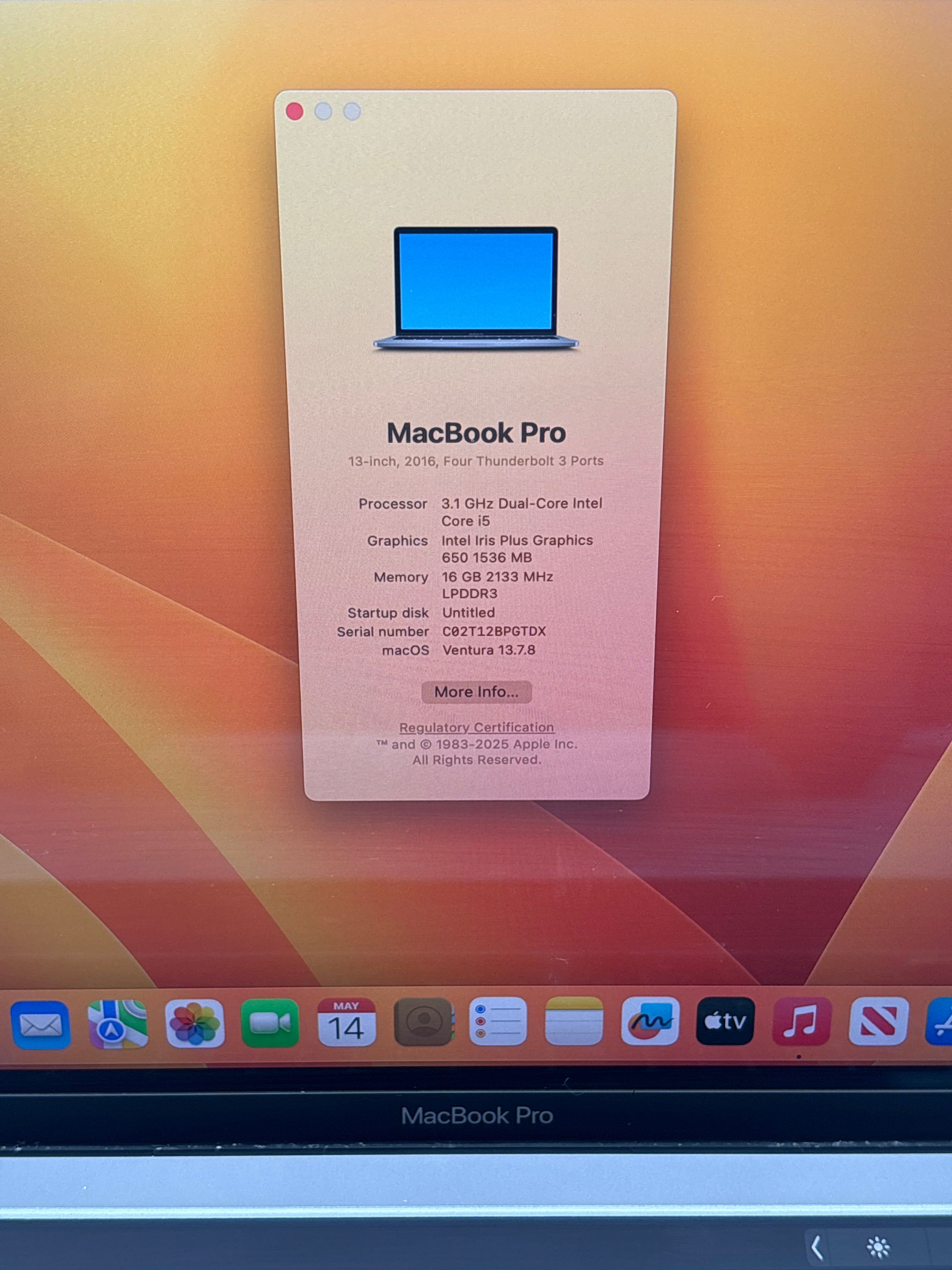
Task: Open the Photos app in the Dock
Action: pyautogui.click(x=195, y=1023)
